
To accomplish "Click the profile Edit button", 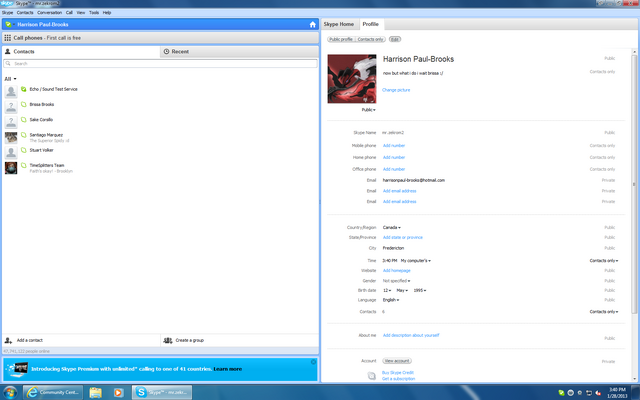I will click(395, 39).
